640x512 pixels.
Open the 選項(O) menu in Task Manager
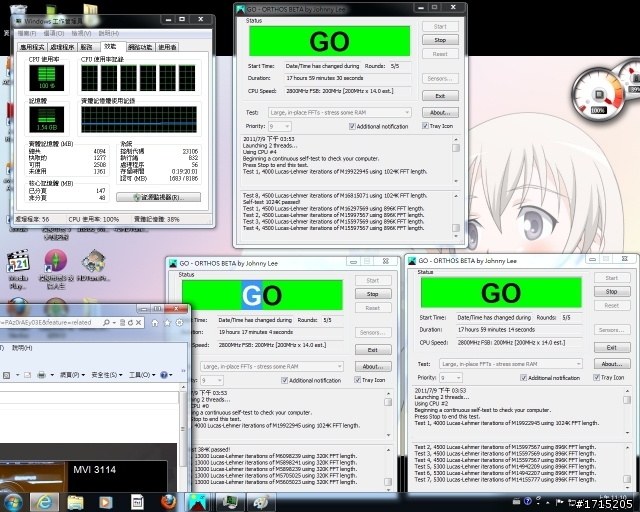(54, 33)
